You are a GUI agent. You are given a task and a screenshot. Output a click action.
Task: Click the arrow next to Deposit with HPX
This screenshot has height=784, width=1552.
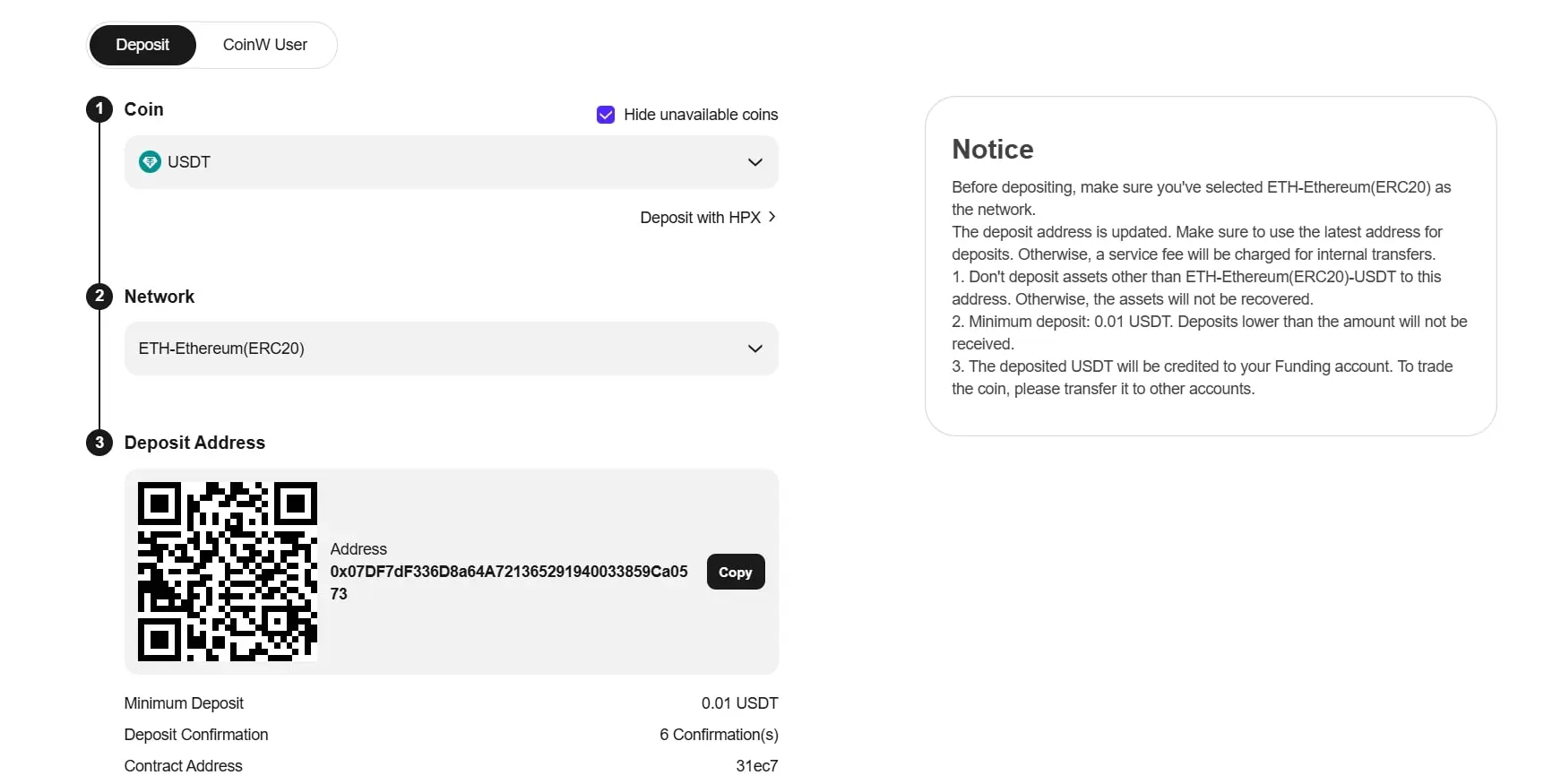pos(772,217)
